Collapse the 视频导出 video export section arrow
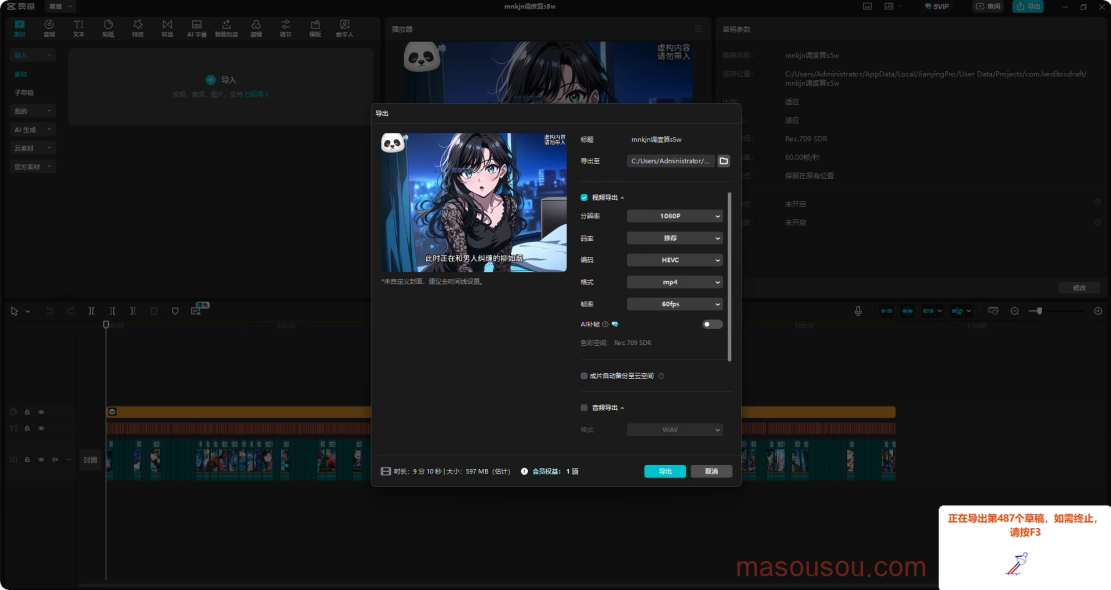 [x=622, y=198]
